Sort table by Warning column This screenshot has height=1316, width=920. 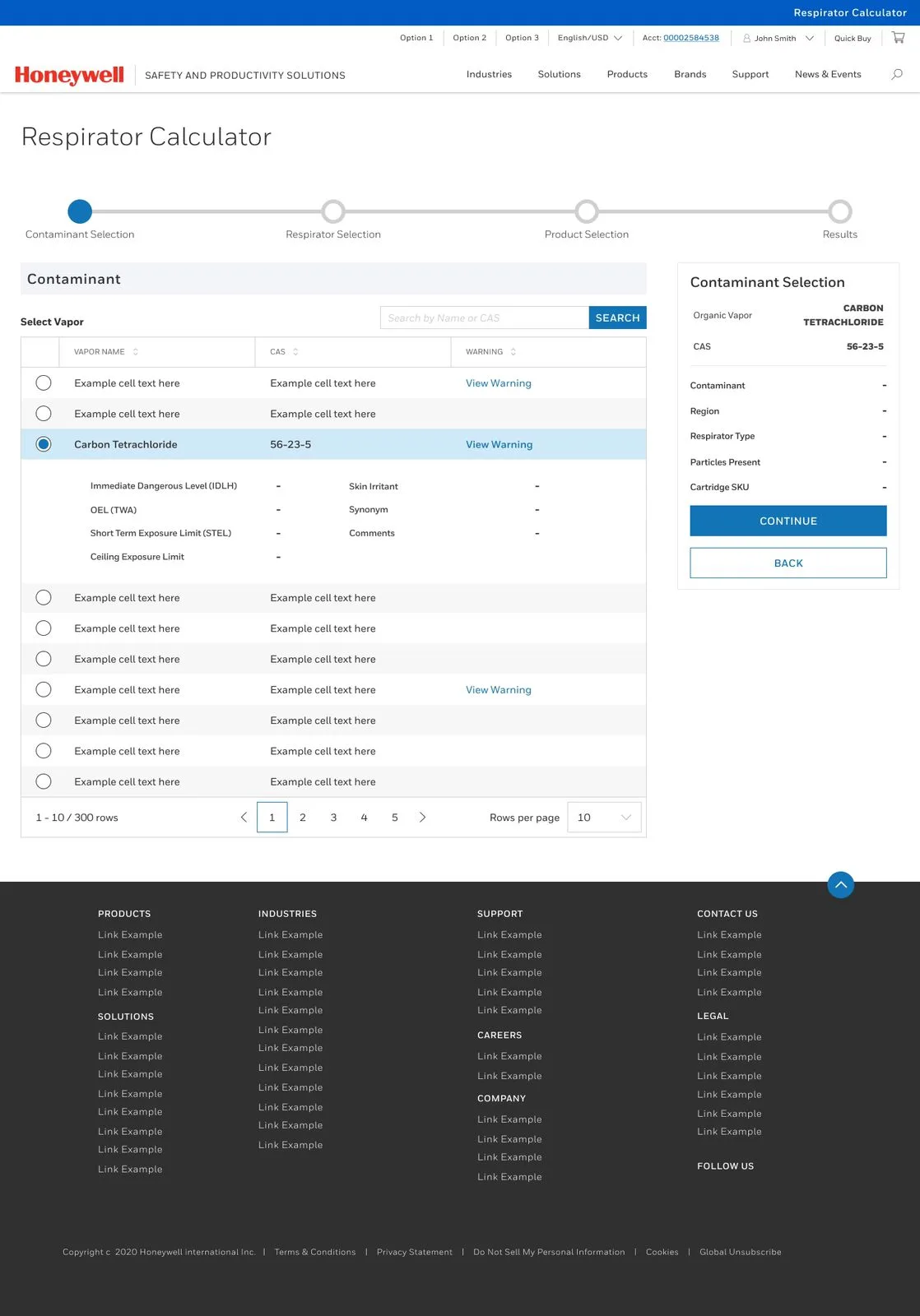[x=513, y=352]
